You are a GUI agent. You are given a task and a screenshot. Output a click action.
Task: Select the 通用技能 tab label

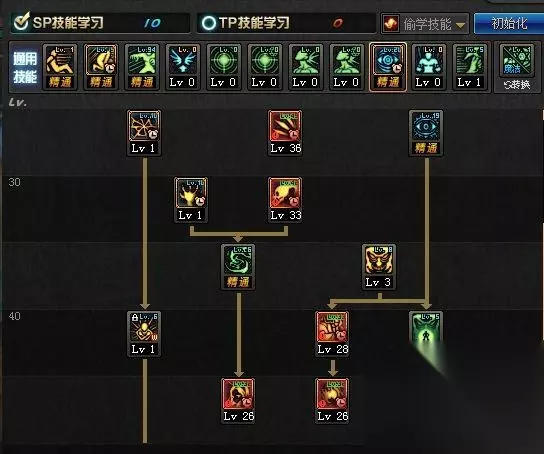pyautogui.click(x=25, y=67)
